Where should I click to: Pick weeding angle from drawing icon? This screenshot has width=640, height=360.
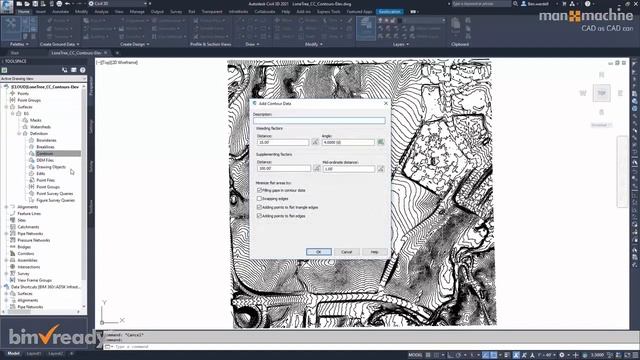click(x=381, y=142)
